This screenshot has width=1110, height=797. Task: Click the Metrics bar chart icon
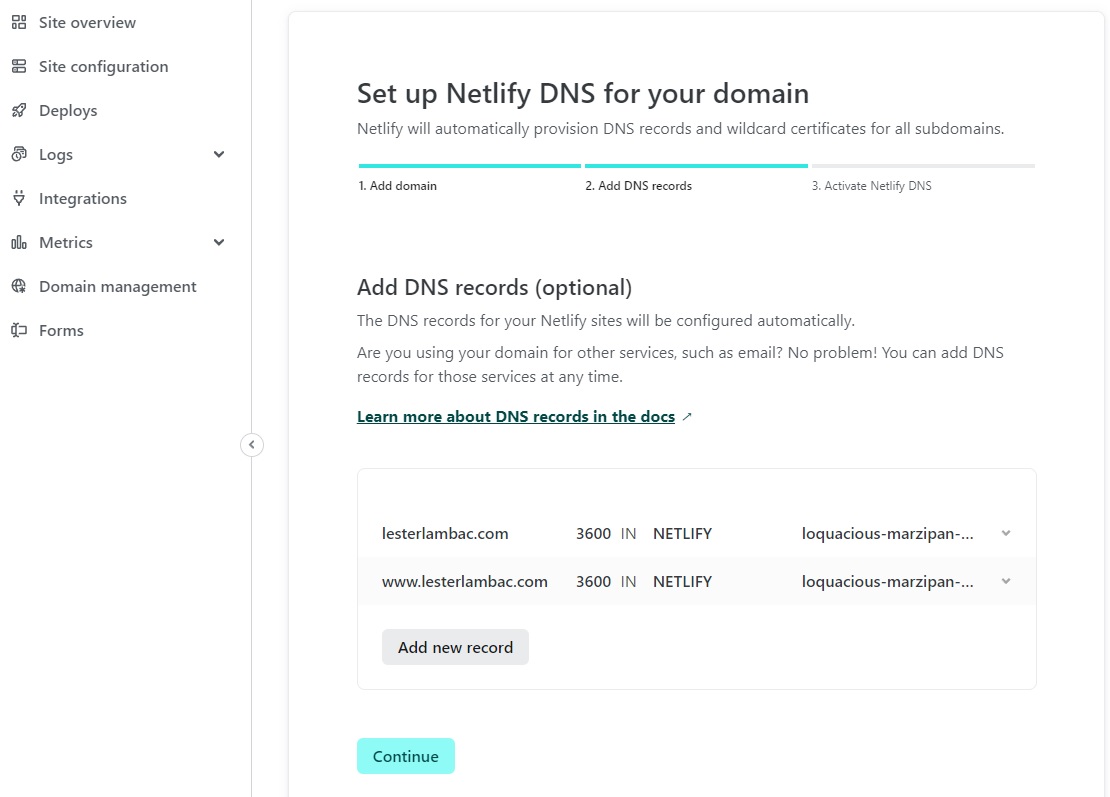pyautogui.click(x=19, y=243)
